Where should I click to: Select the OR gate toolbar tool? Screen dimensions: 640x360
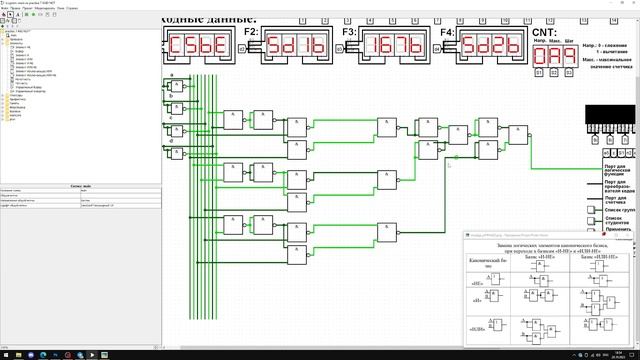pyautogui.click(x=54, y=14)
